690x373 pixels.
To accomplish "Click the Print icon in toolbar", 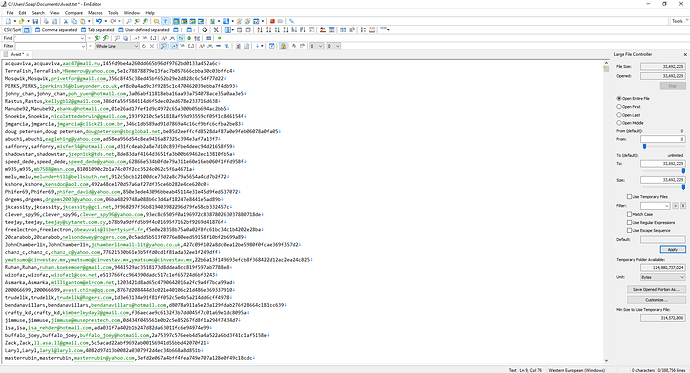I will [x=46, y=21].
